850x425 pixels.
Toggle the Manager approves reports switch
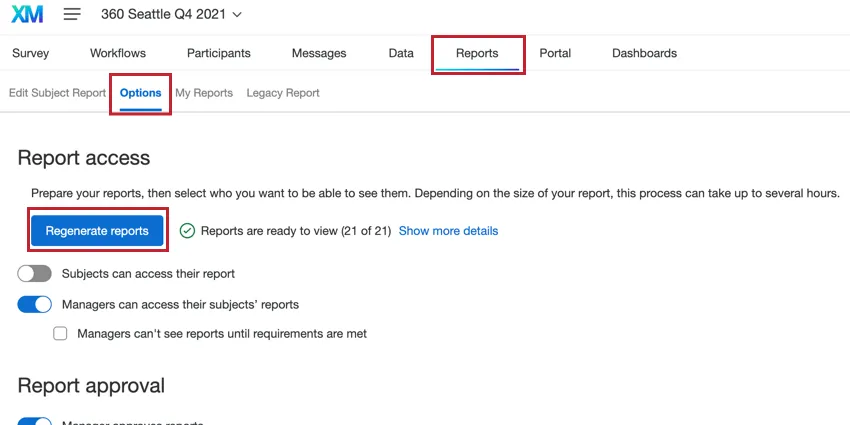click(x=34, y=421)
